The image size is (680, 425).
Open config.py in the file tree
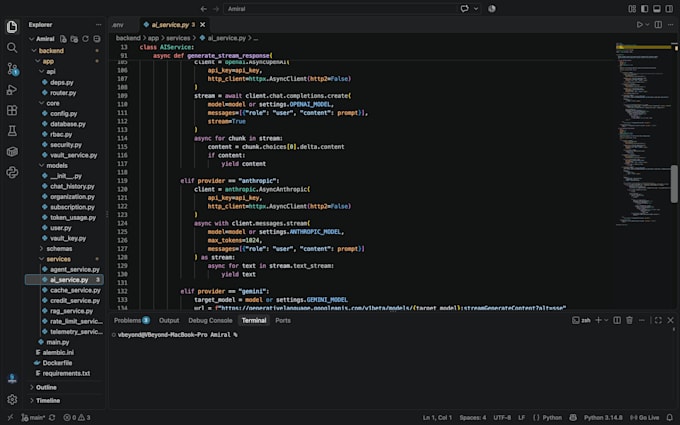(x=64, y=114)
